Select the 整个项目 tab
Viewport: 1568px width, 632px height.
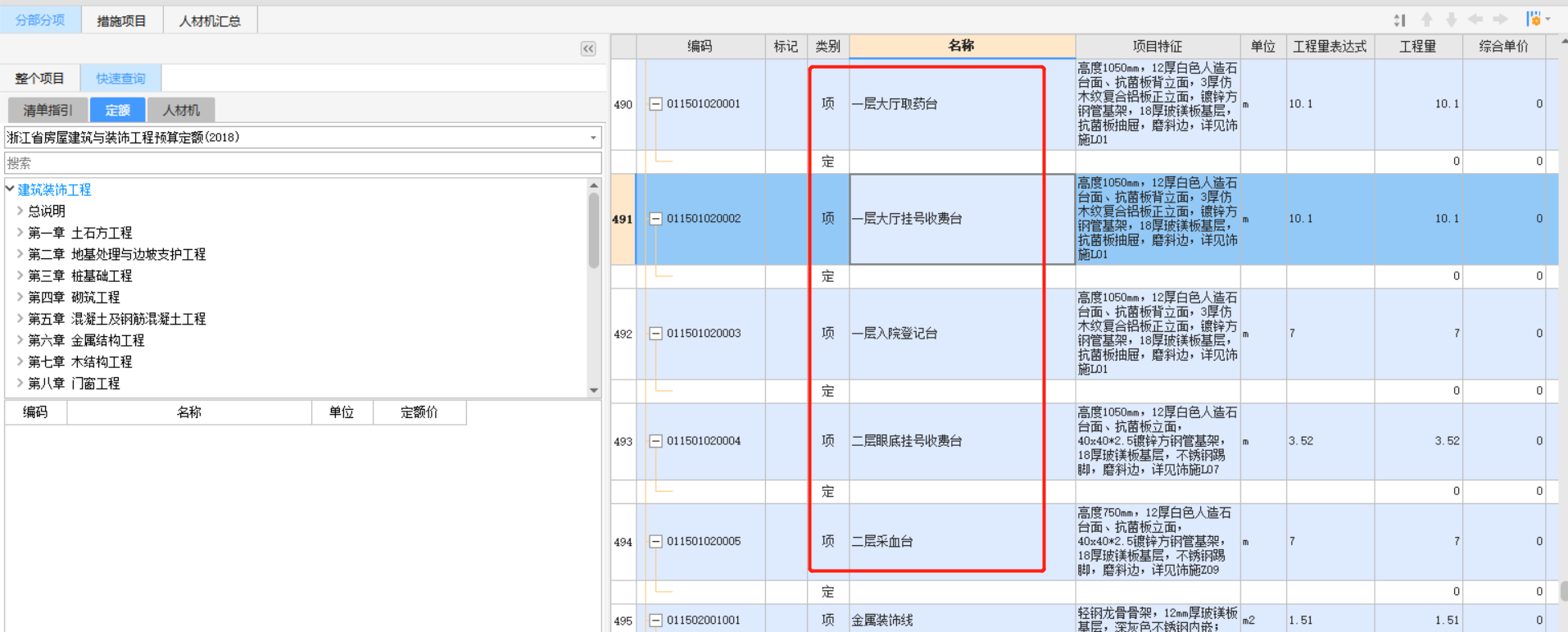coord(39,79)
